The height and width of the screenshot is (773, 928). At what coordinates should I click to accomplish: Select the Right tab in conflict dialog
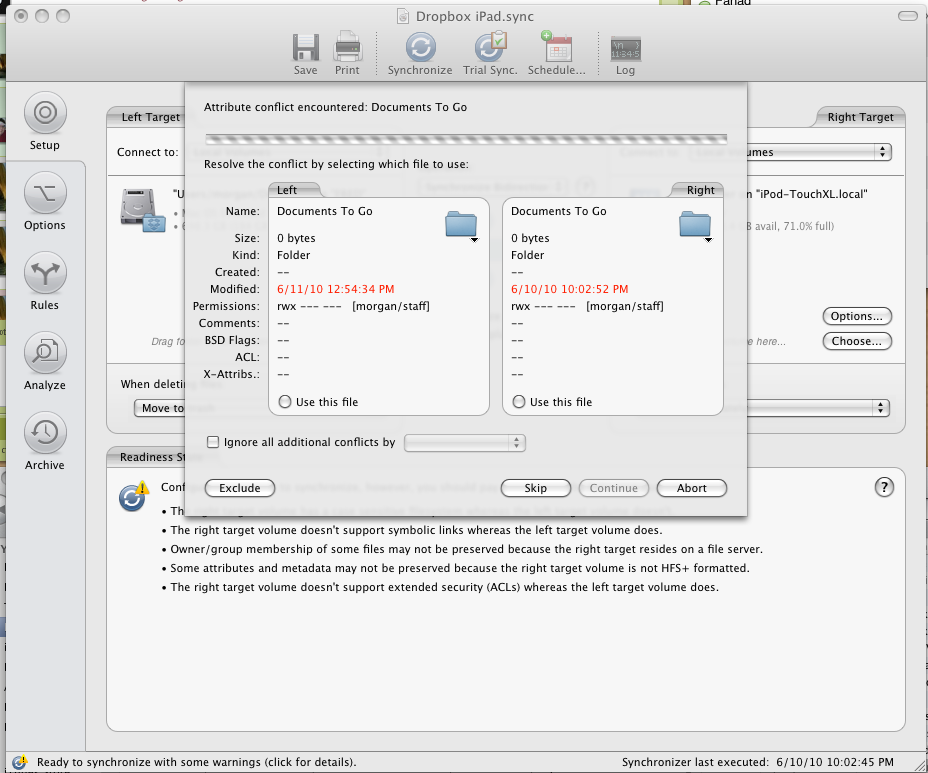coord(701,190)
